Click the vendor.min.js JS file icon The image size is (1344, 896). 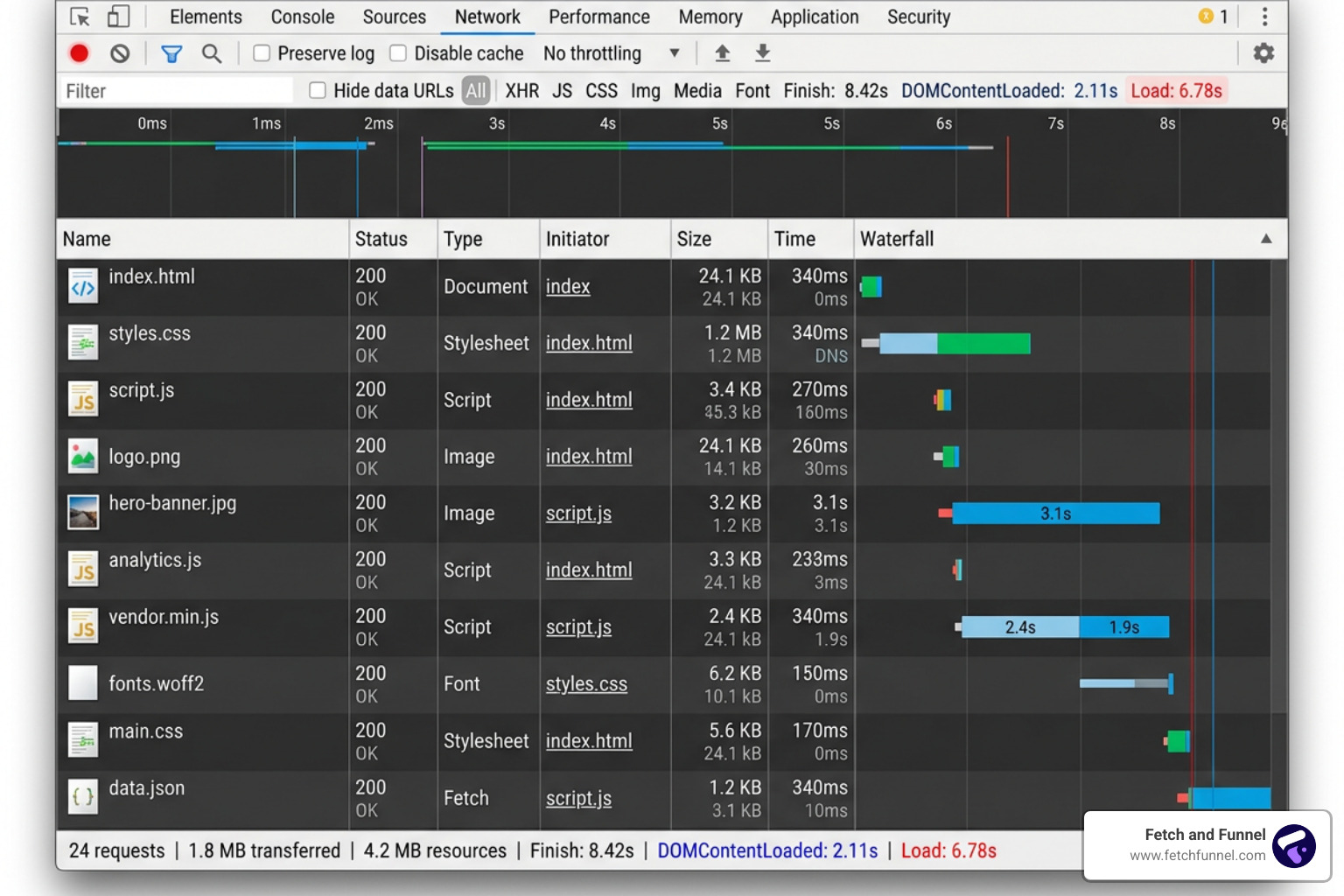[x=83, y=626]
